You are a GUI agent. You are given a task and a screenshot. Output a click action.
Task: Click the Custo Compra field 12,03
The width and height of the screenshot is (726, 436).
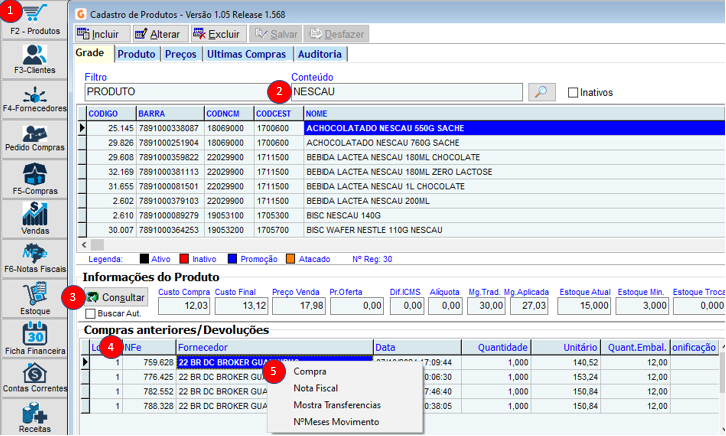click(184, 306)
